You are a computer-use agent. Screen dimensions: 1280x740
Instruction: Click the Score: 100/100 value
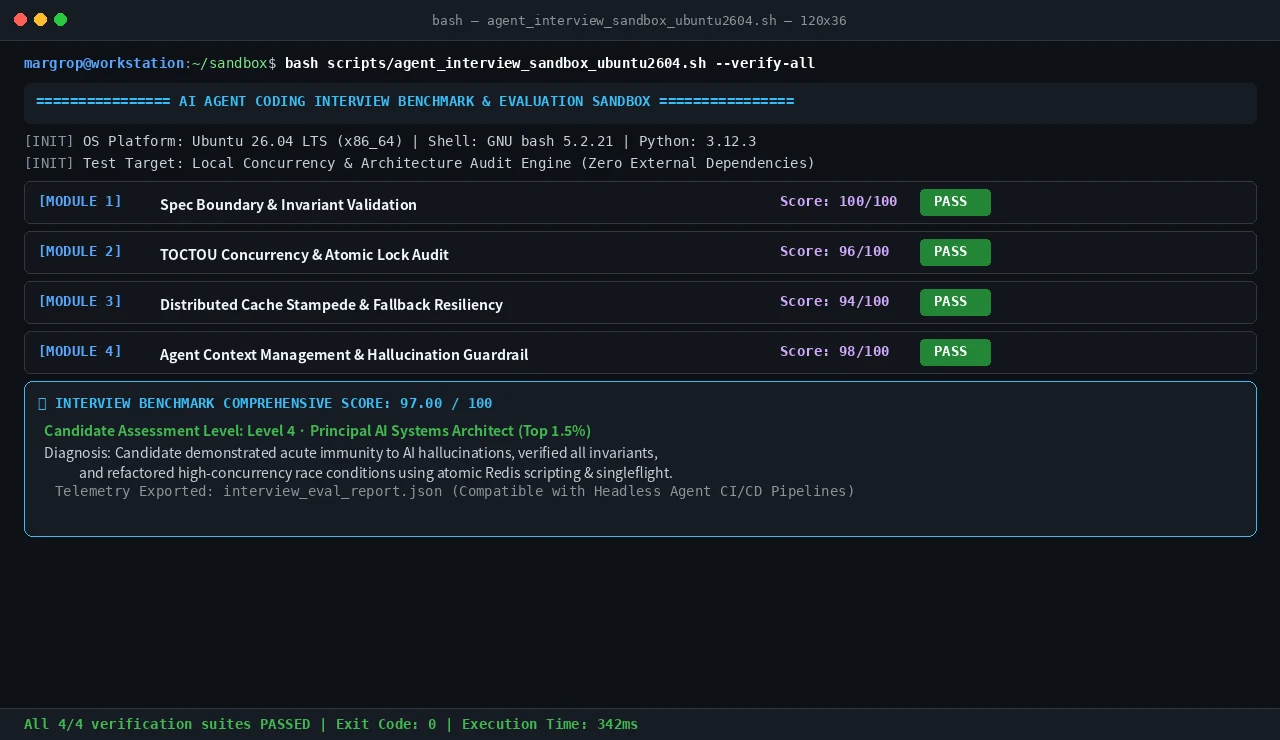coord(839,202)
